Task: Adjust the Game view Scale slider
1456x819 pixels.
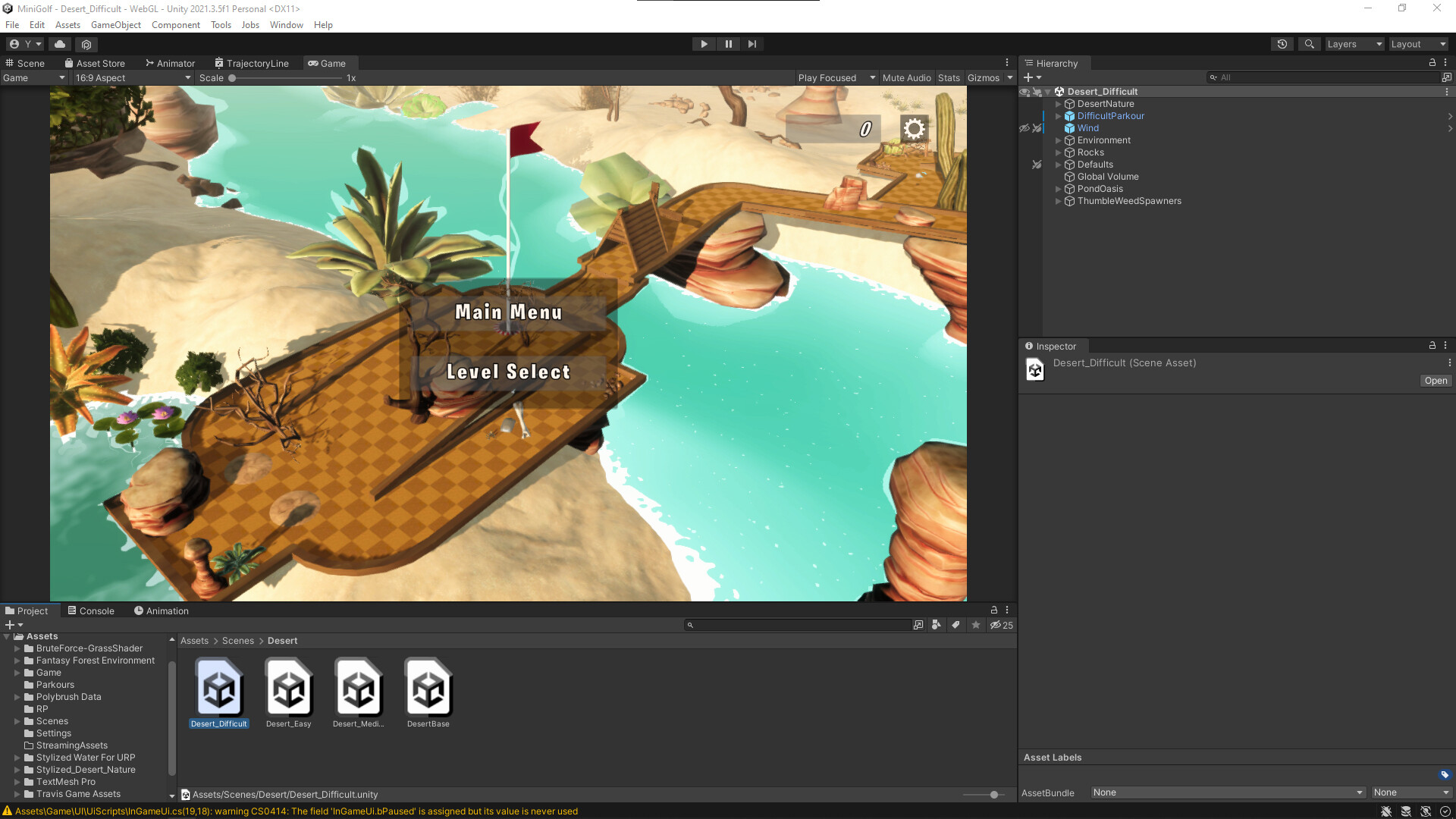Action: click(233, 78)
